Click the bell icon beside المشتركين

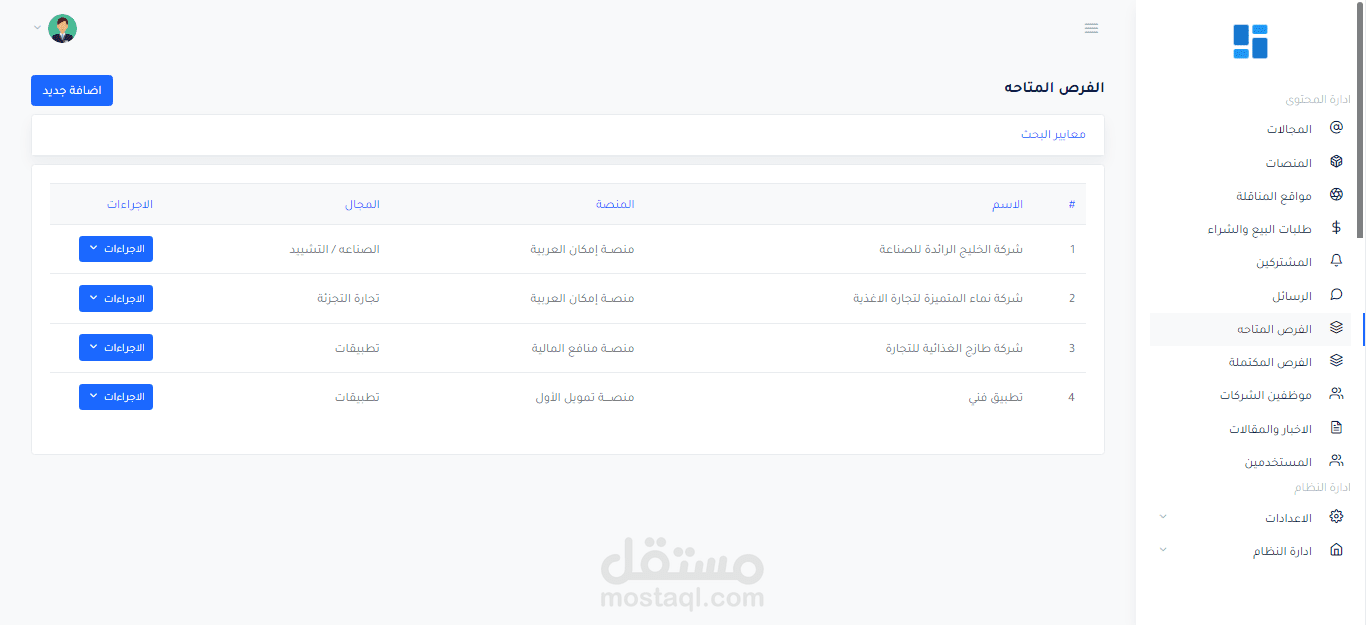[x=1336, y=261]
